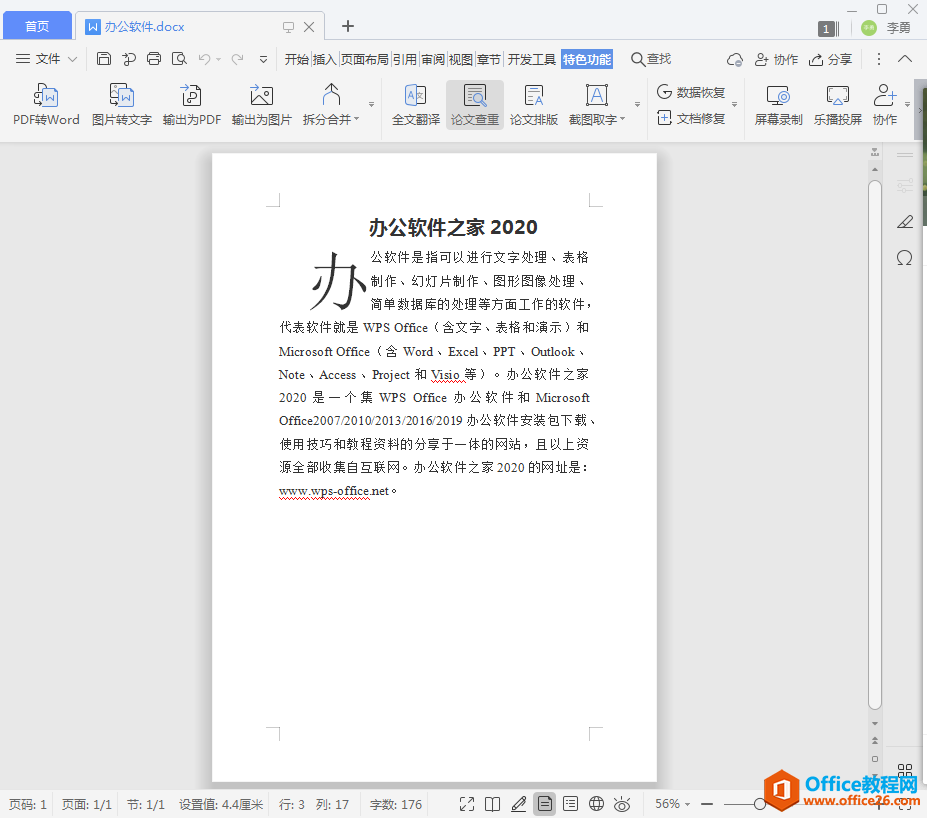Switch to reading layout view
Viewport: 927px width, 818px height.
tap(492, 804)
